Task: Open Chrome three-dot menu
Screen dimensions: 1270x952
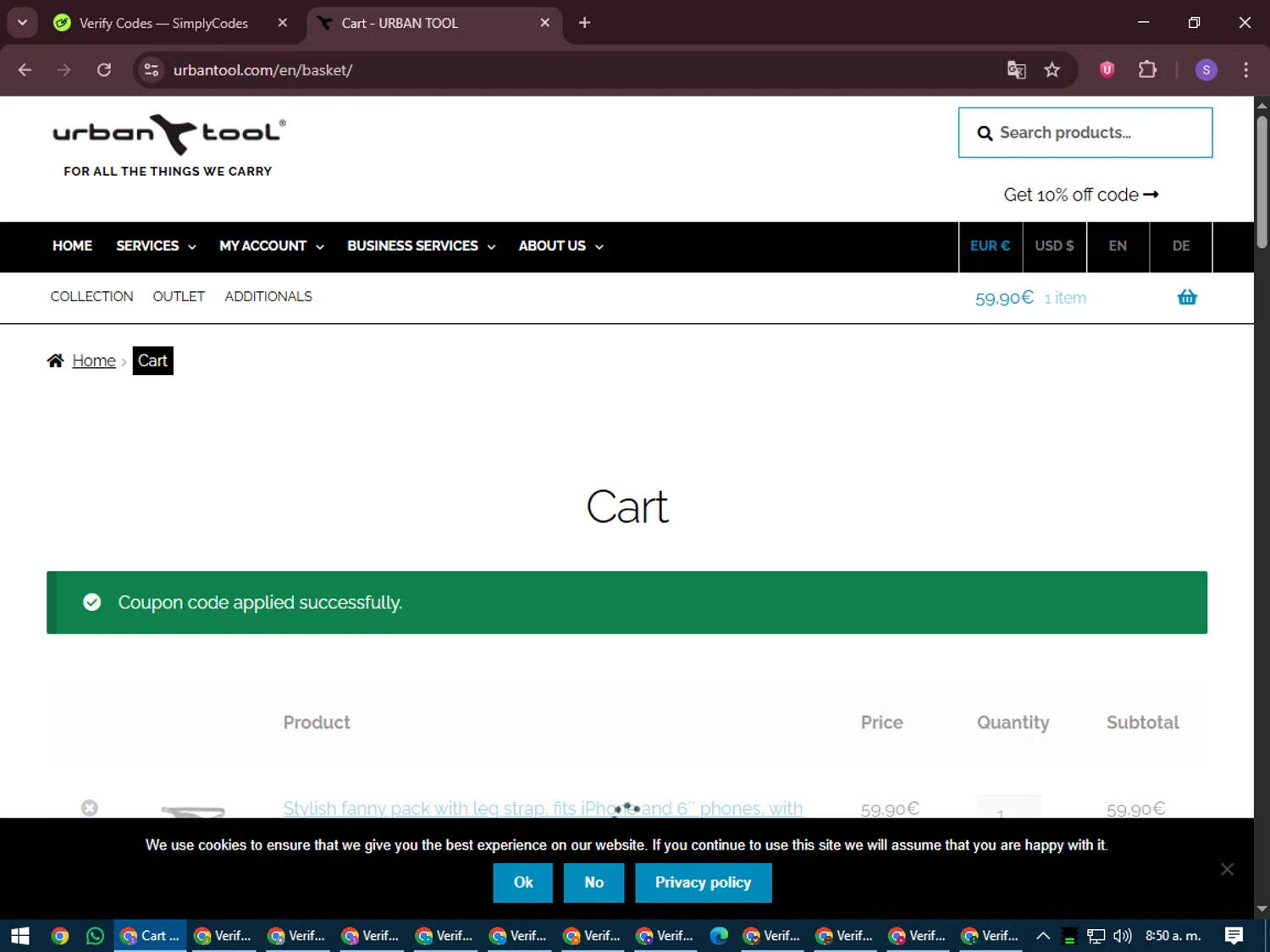Action: [1245, 70]
